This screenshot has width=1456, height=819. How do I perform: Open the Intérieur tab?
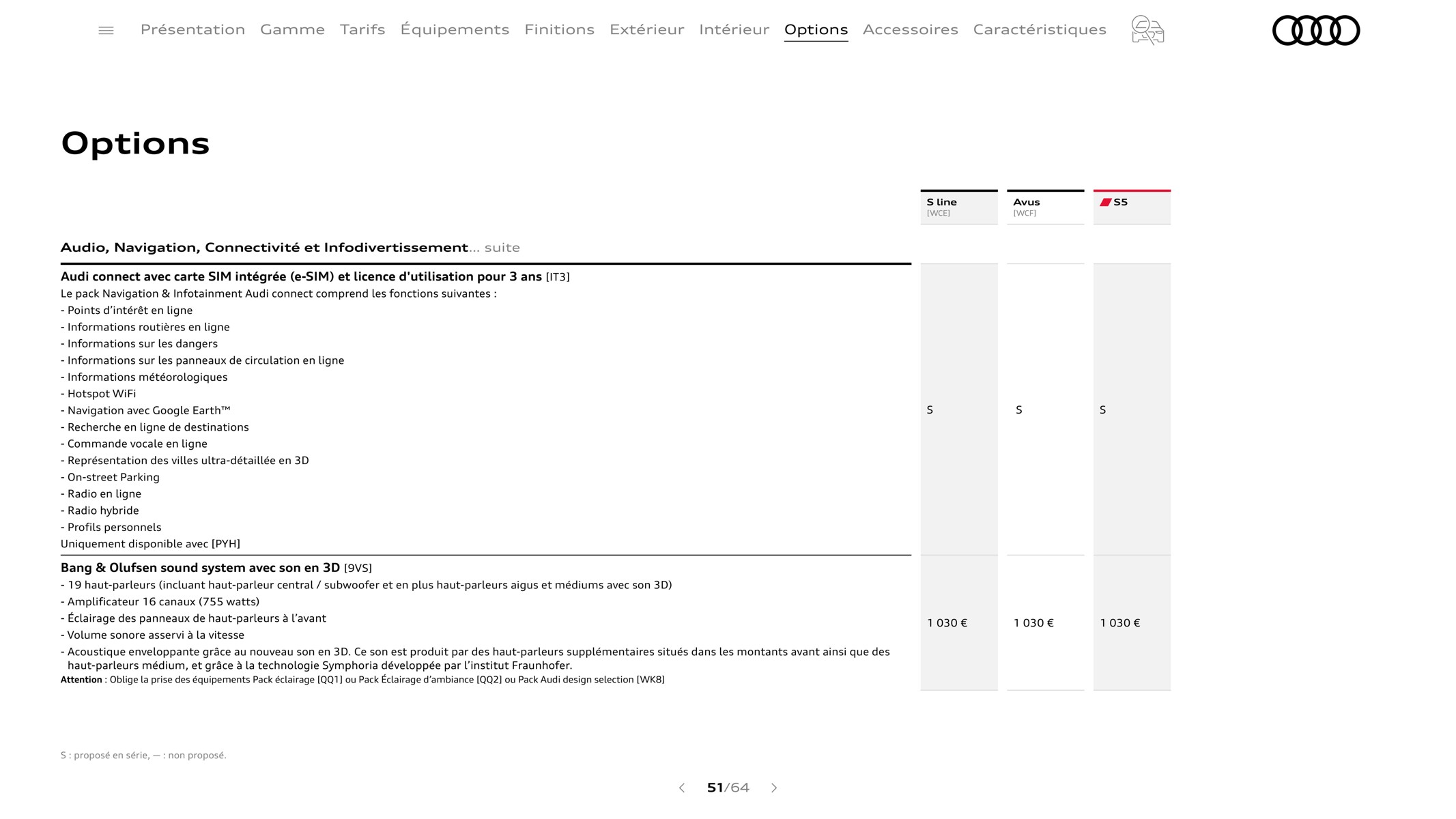point(734,29)
